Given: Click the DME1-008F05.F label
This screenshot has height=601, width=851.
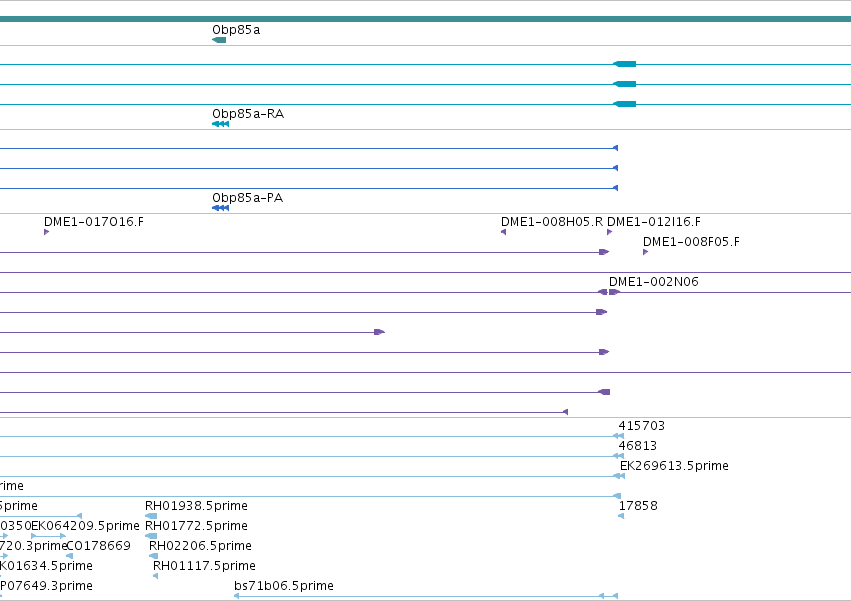Looking at the screenshot, I should click(x=691, y=242).
